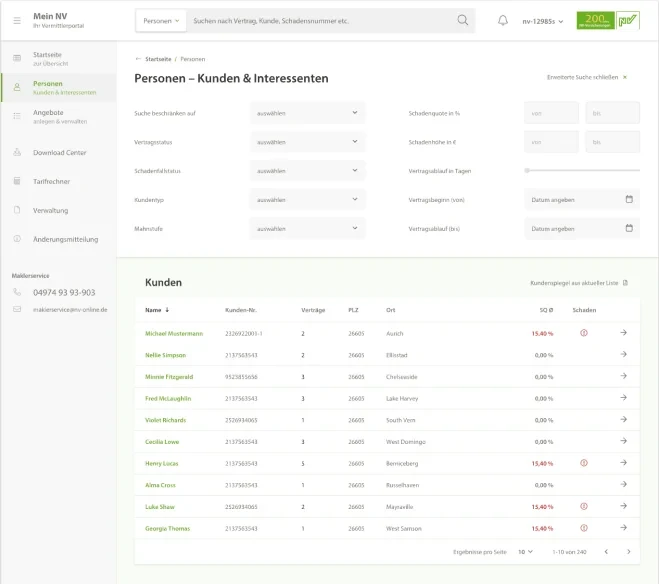Screen dimensions: 659x584
Task: Click the back arrow beside Startseite breadcrumb
Action: click(138, 59)
